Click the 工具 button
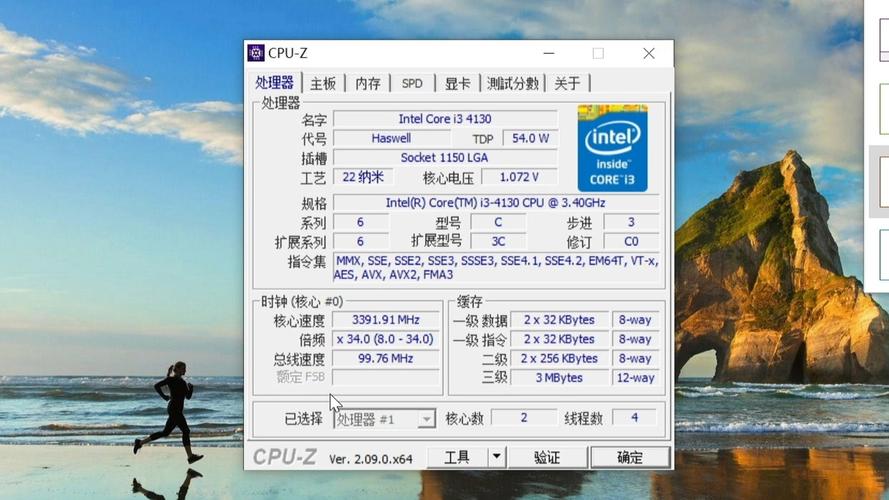 click(x=457, y=458)
